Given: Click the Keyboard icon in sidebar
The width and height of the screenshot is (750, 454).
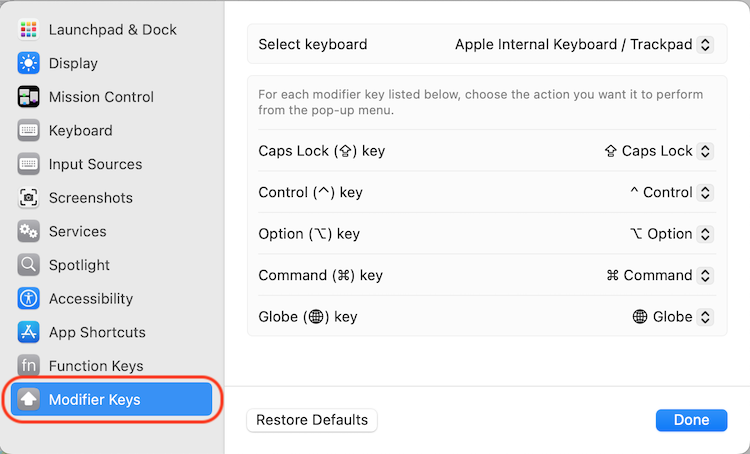Looking at the screenshot, I should tap(28, 130).
